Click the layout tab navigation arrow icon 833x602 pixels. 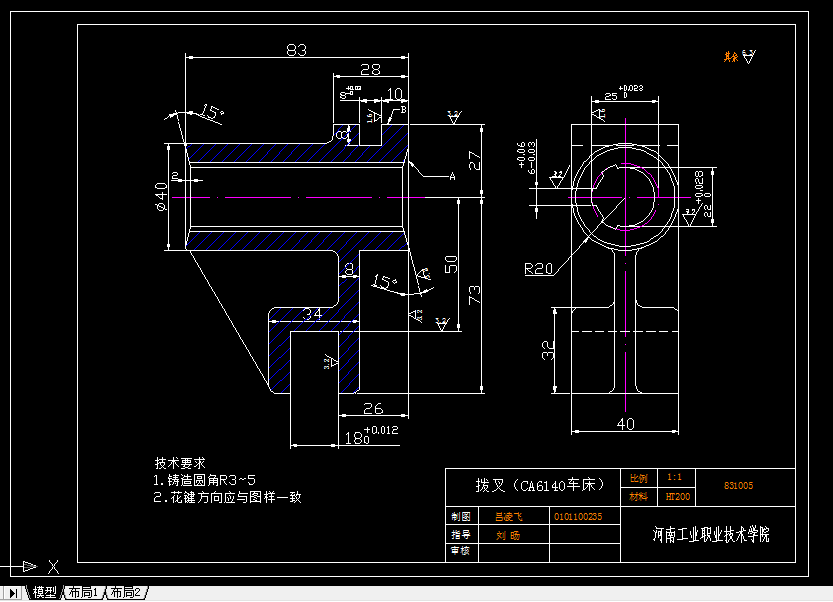click(x=14, y=591)
